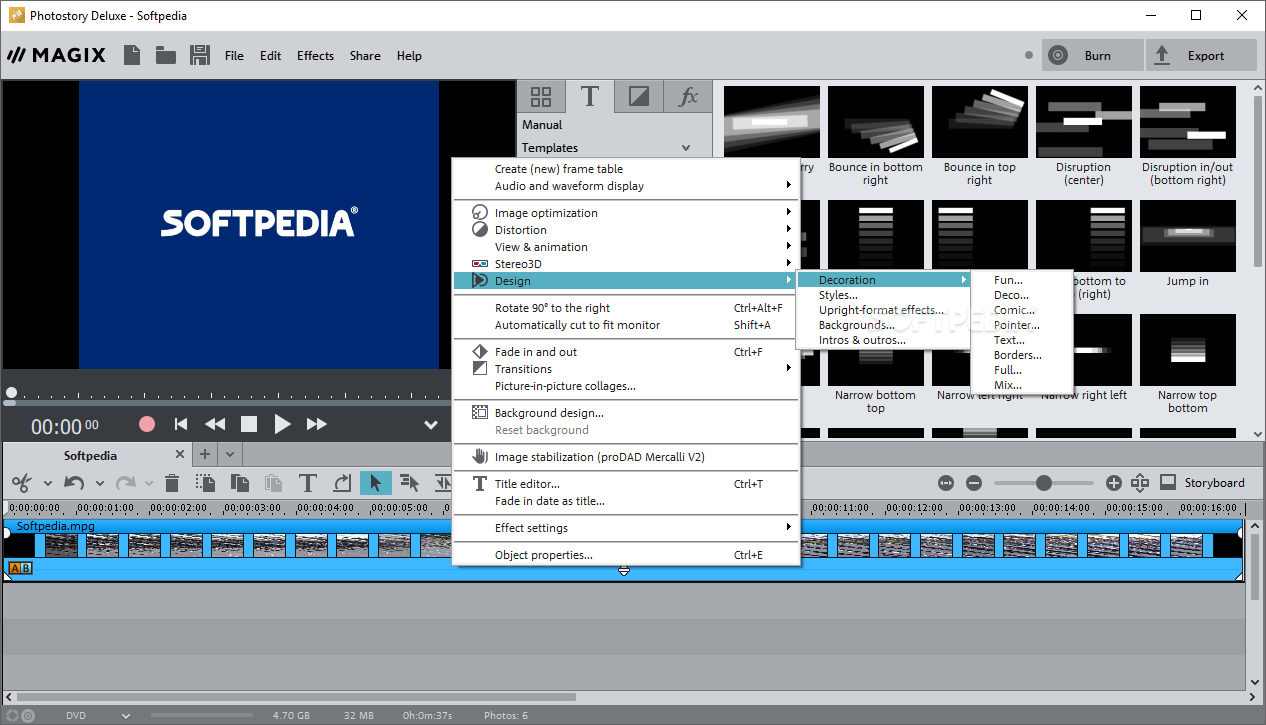Click the Export button
Viewport: 1266px width, 725px height.
[1201, 55]
